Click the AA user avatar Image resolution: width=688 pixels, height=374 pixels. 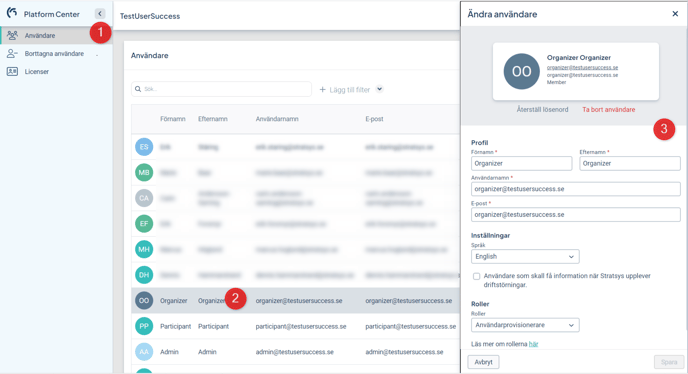pos(144,352)
